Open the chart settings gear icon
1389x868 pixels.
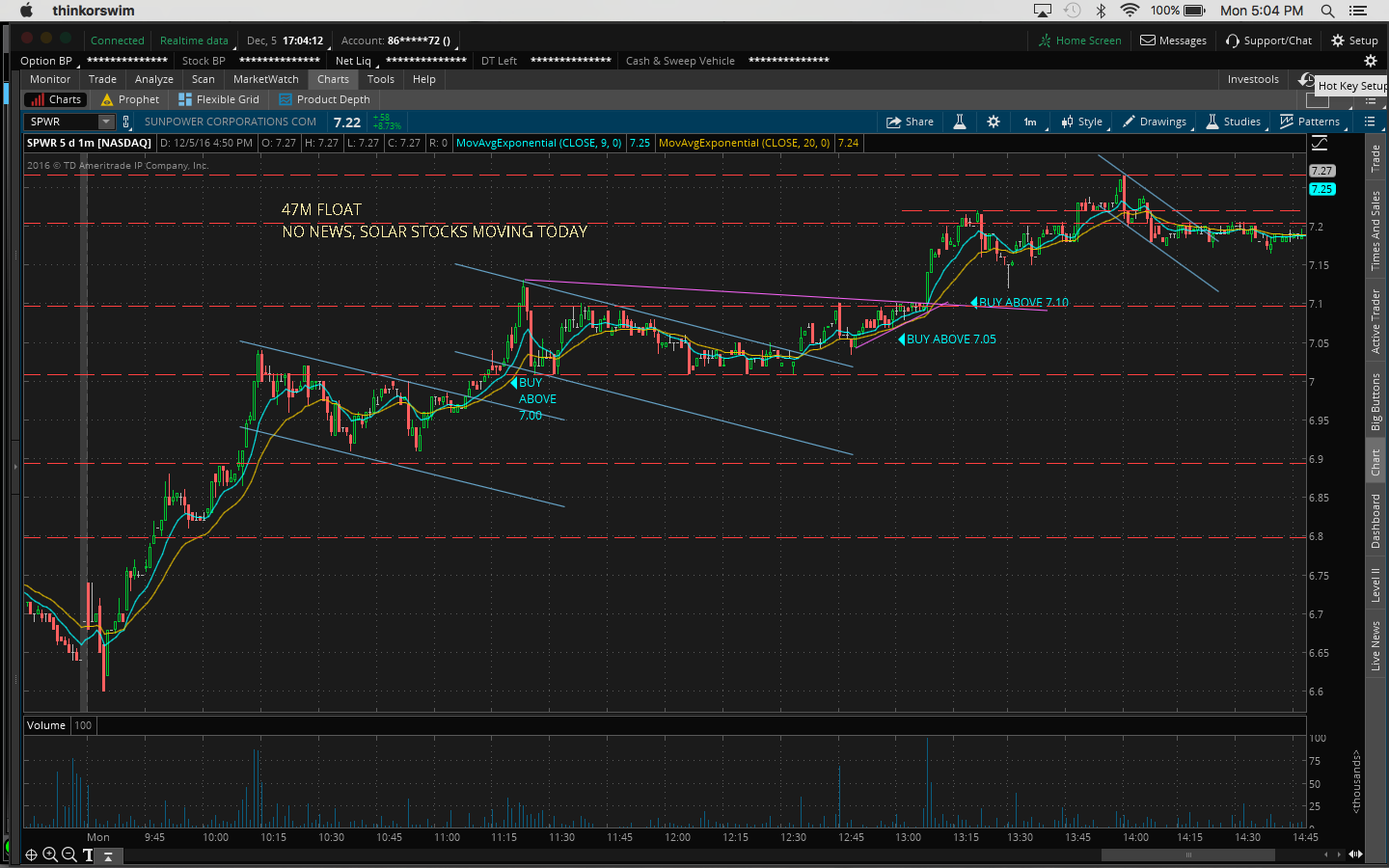click(994, 122)
